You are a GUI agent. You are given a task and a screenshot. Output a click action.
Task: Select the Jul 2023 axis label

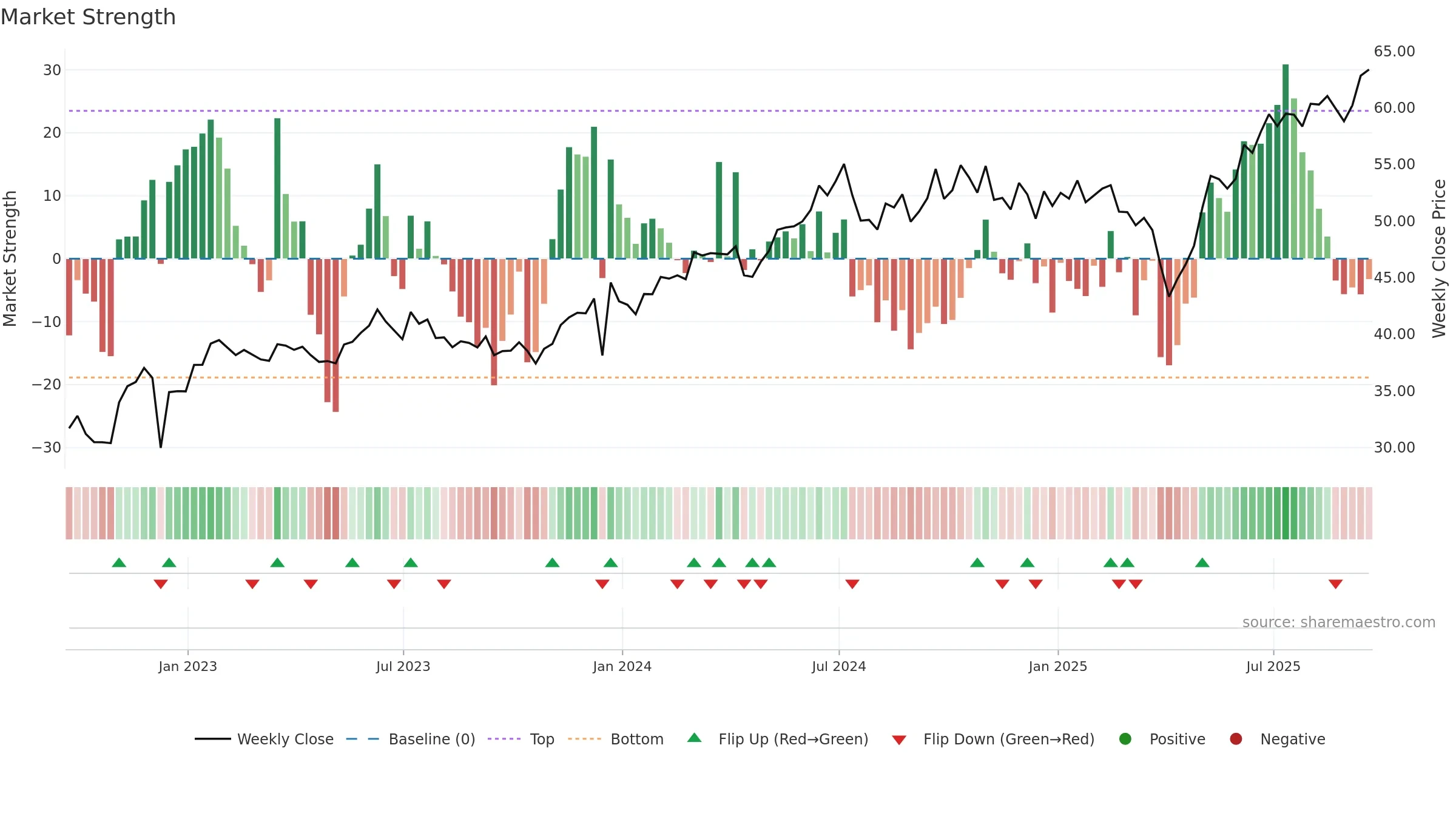pyautogui.click(x=403, y=666)
